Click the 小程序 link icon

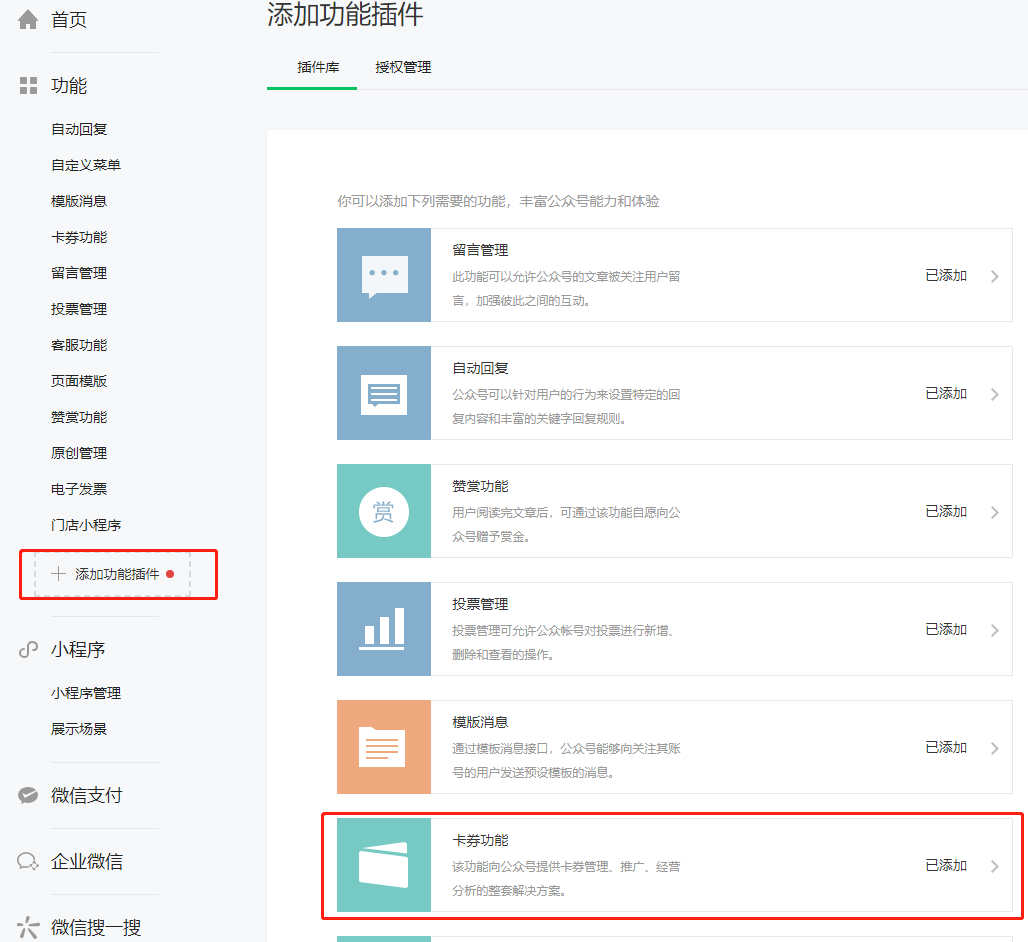point(27,649)
